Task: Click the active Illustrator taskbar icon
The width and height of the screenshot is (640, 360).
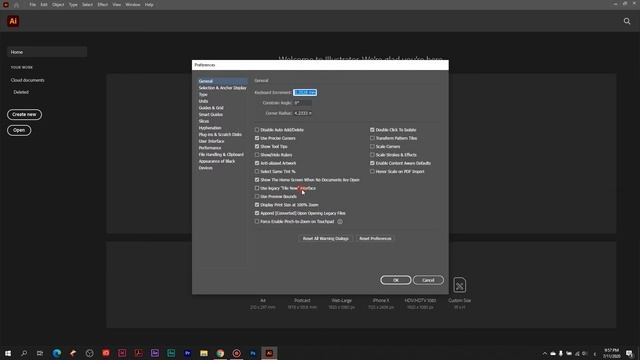Action: 269,353
